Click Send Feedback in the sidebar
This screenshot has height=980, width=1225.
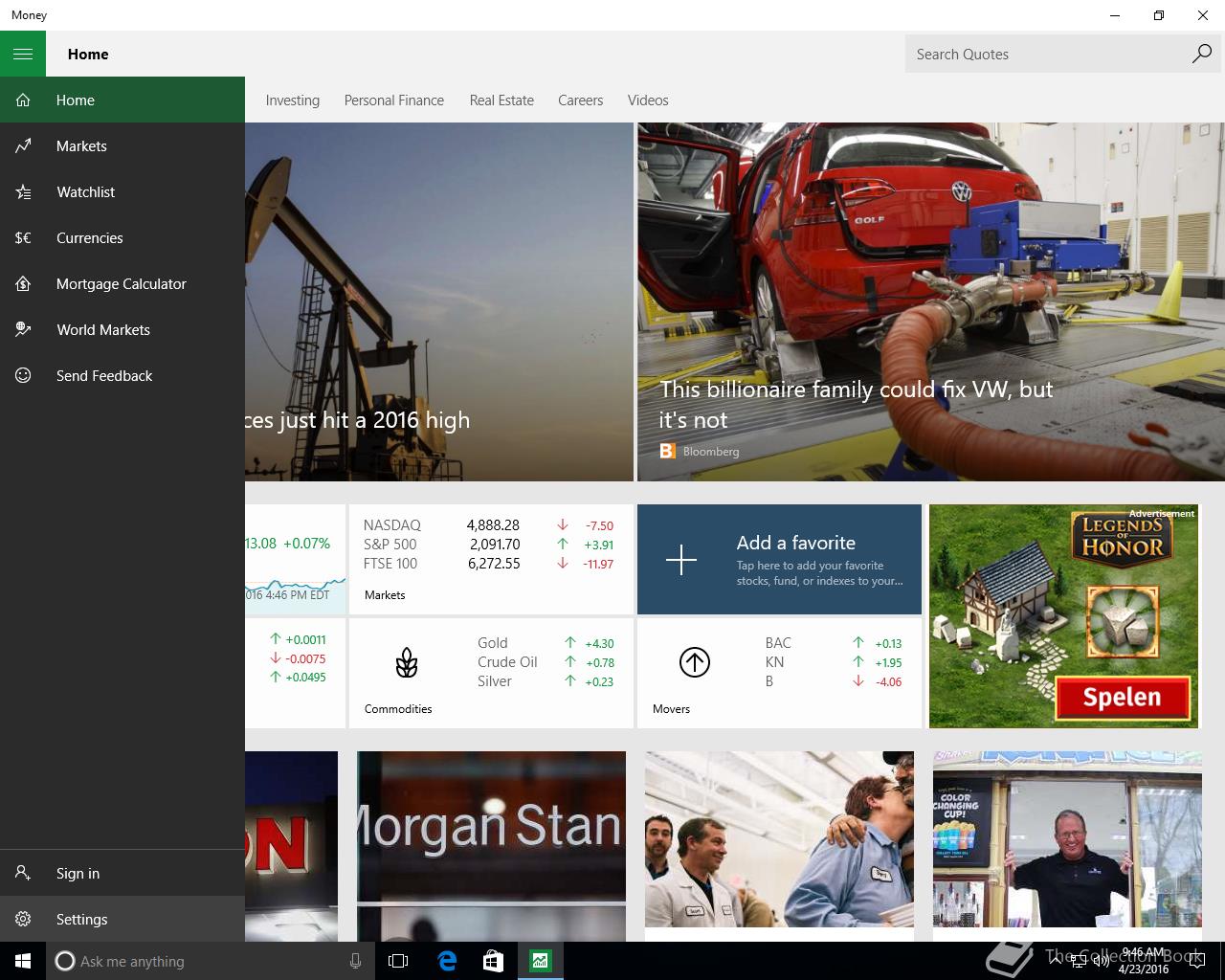122,375
